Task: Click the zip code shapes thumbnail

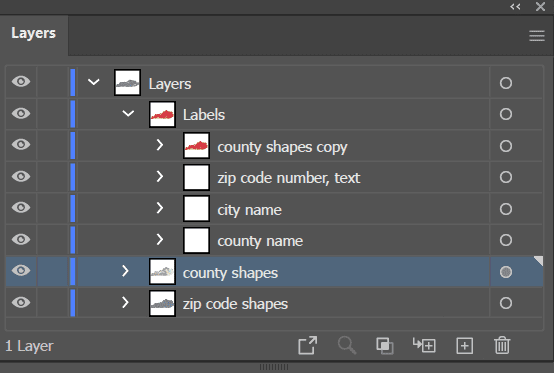Action: click(x=162, y=303)
